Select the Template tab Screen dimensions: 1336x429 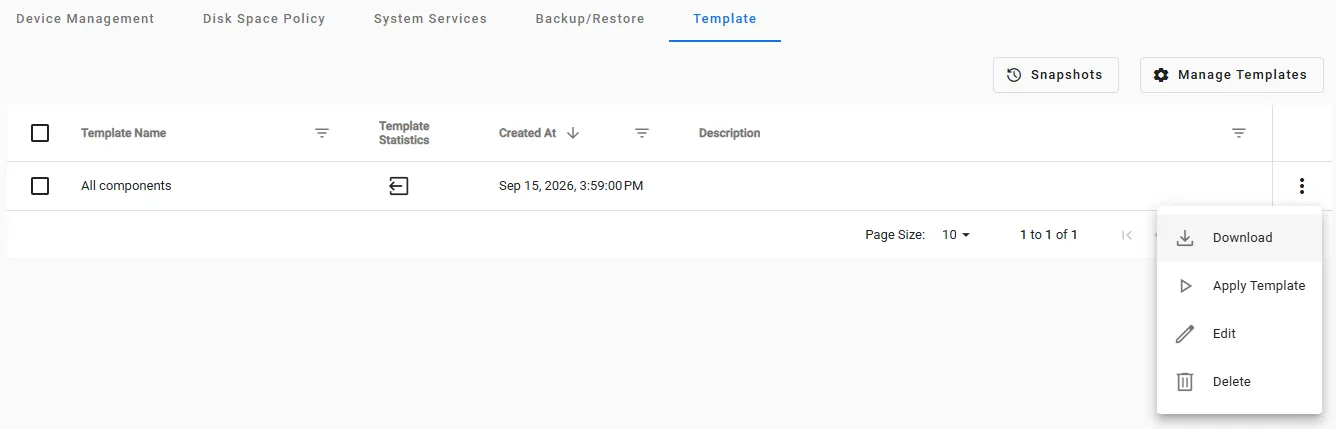tap(725, 19)
